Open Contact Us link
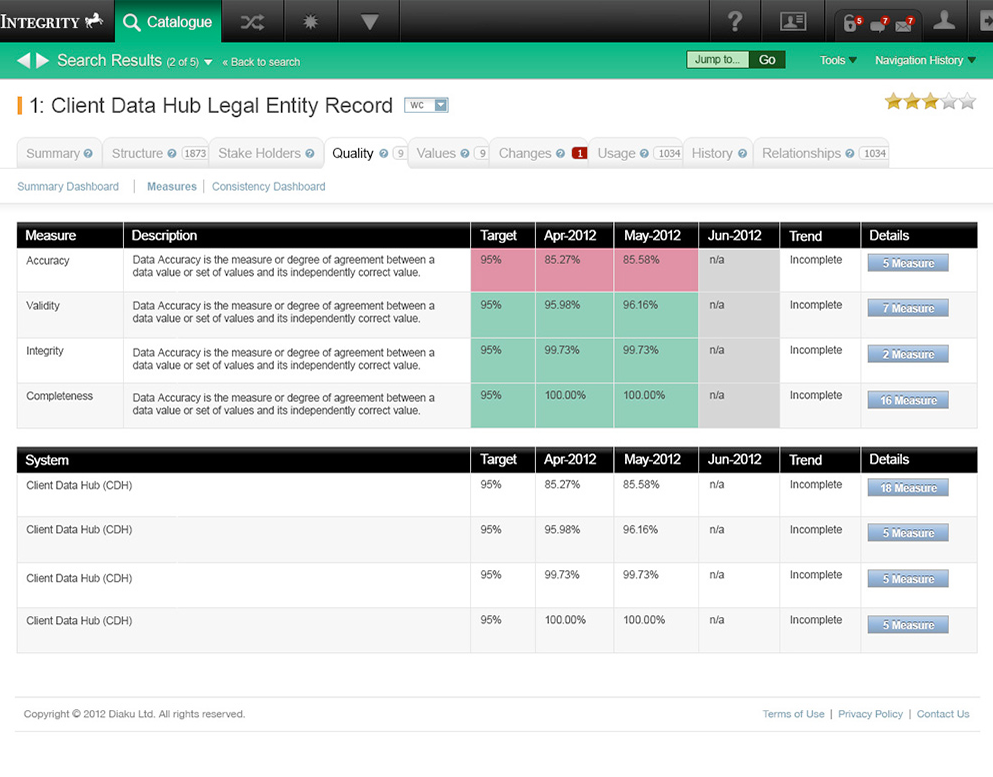Screen dimensions: 993x777 point(943,714)
